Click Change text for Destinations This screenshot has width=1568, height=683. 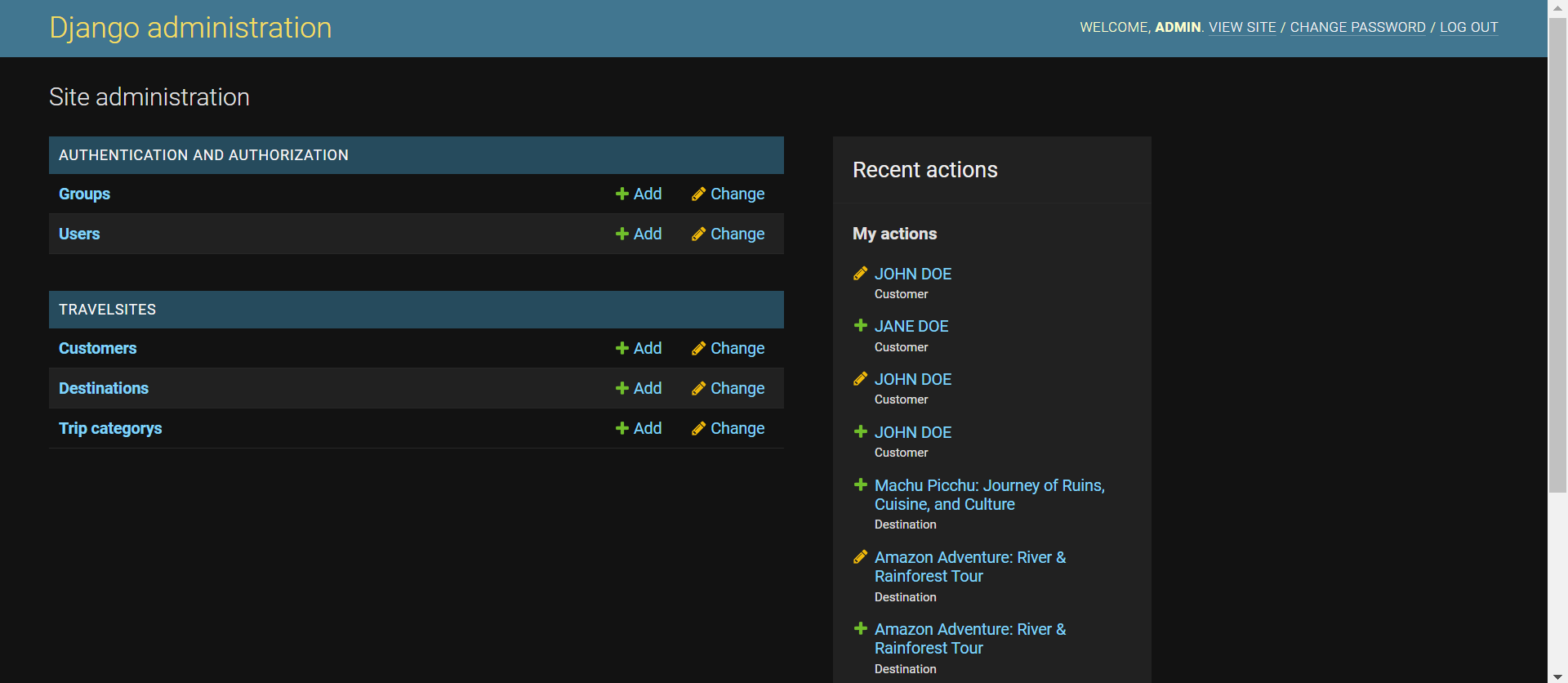click(737, 388)
